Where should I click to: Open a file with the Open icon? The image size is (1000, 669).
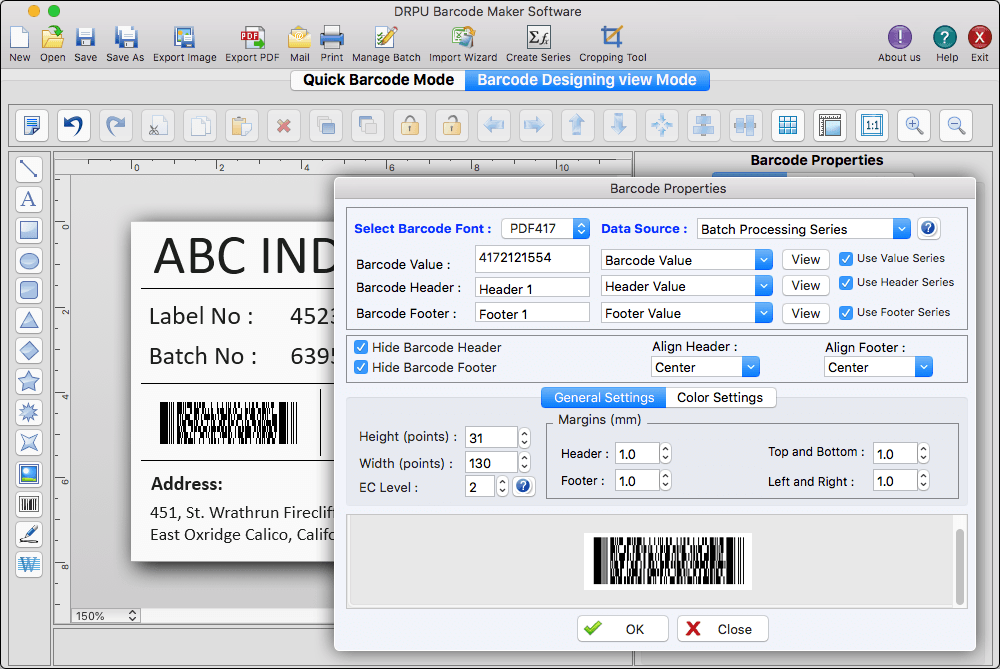tap(52, 38)
